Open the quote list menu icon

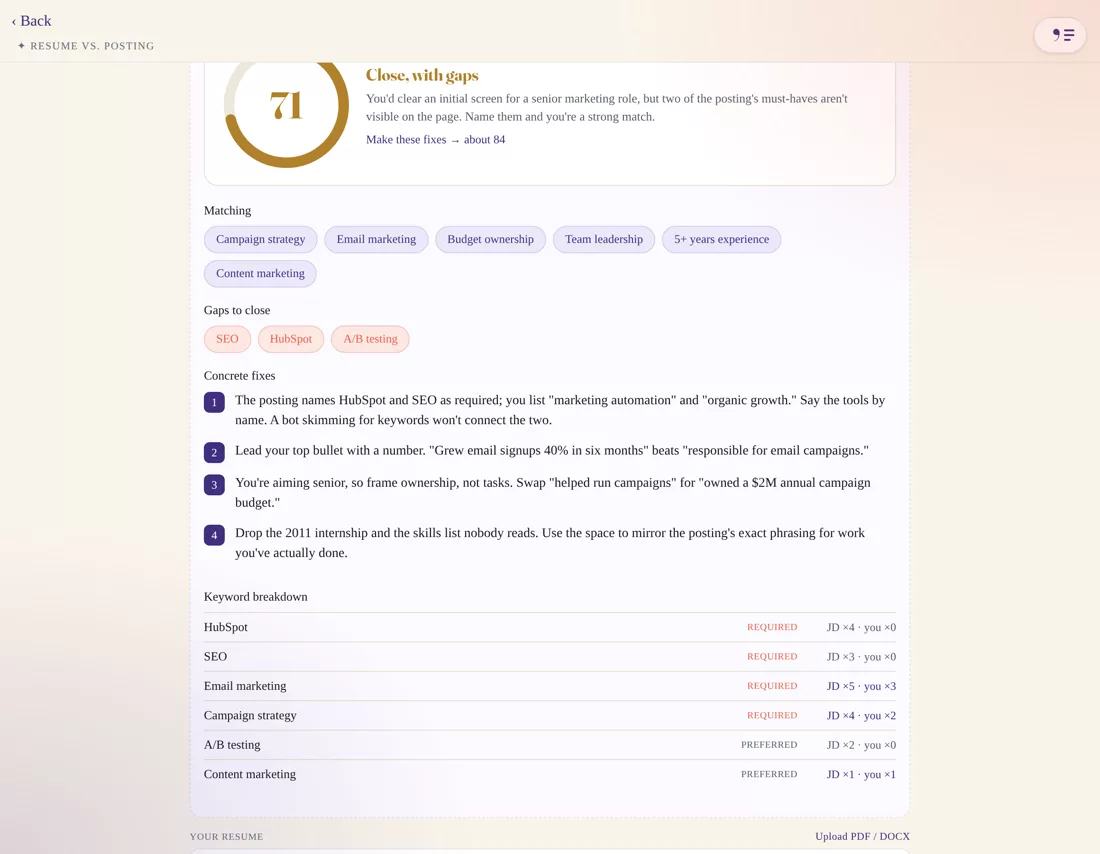pyautogui.click(x=1060, y=35)
